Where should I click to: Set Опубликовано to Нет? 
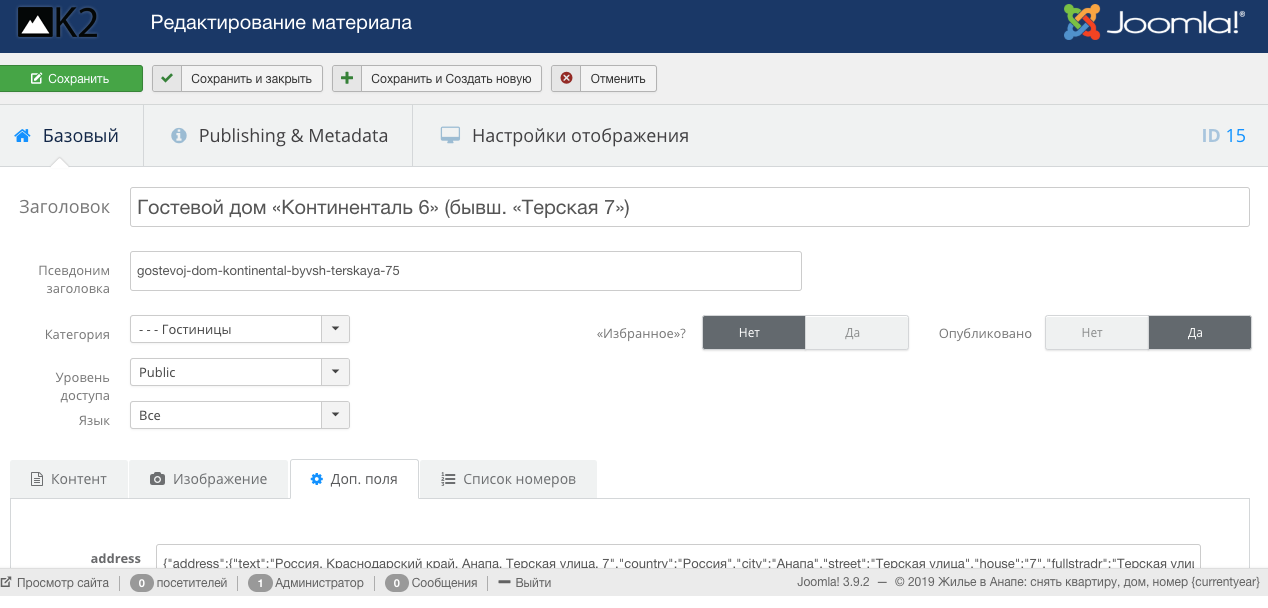coord(1096,333)
